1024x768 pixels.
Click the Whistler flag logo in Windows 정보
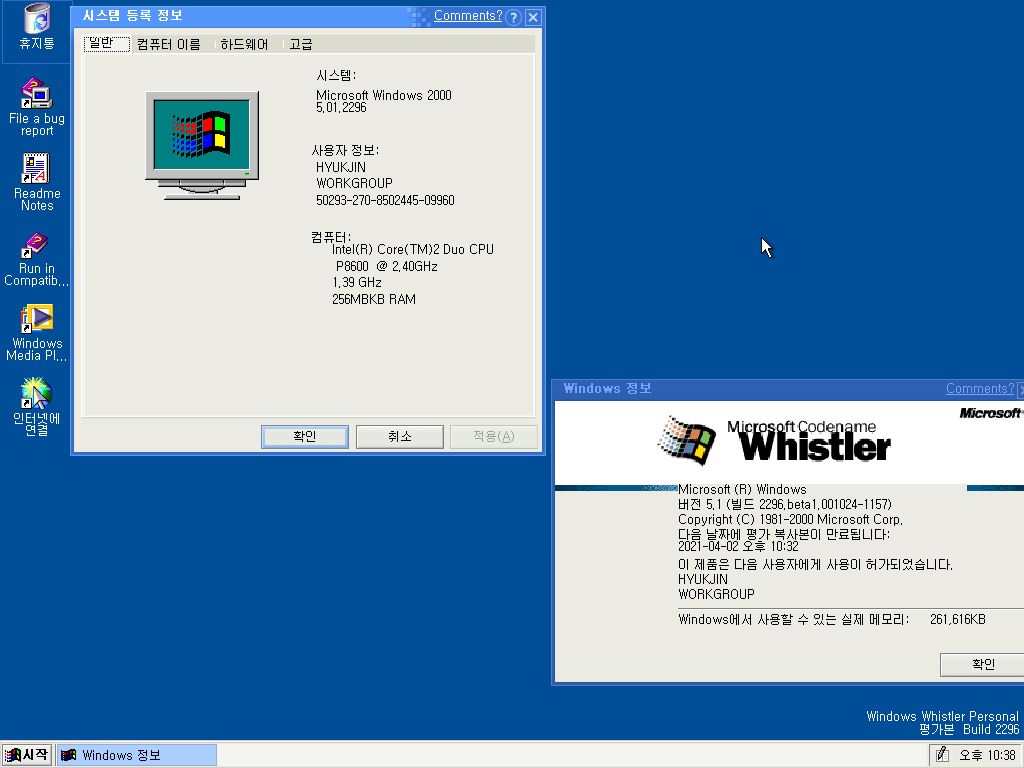pyautogui.click(x=686, y=441)
